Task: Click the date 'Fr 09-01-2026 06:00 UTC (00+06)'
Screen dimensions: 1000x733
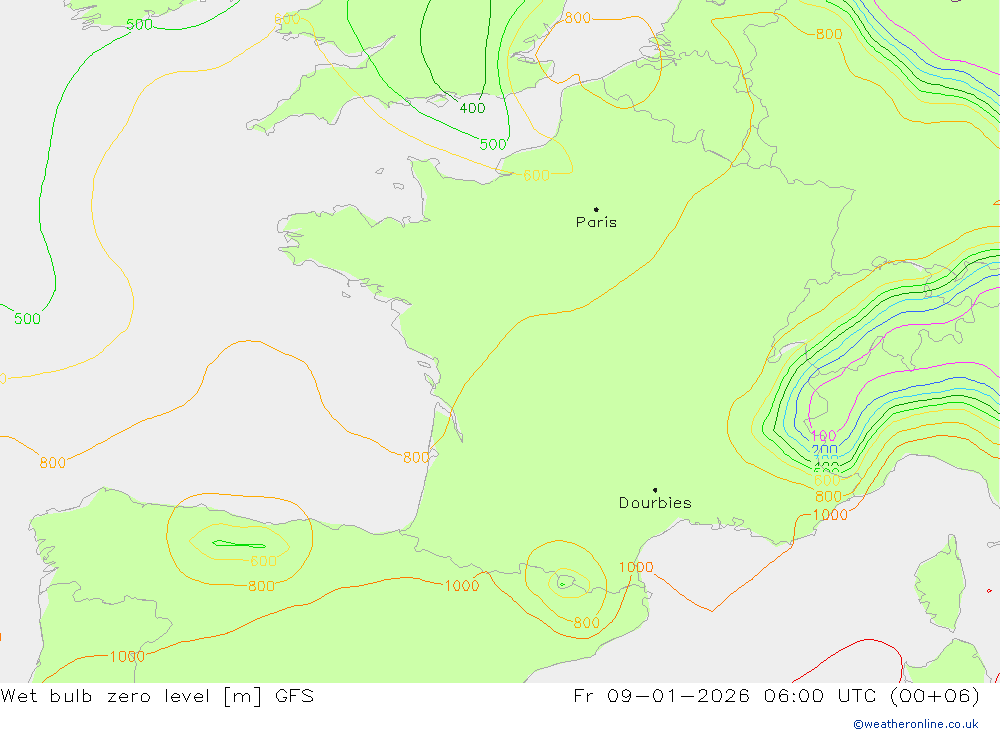Action: (x=776, y=695)
